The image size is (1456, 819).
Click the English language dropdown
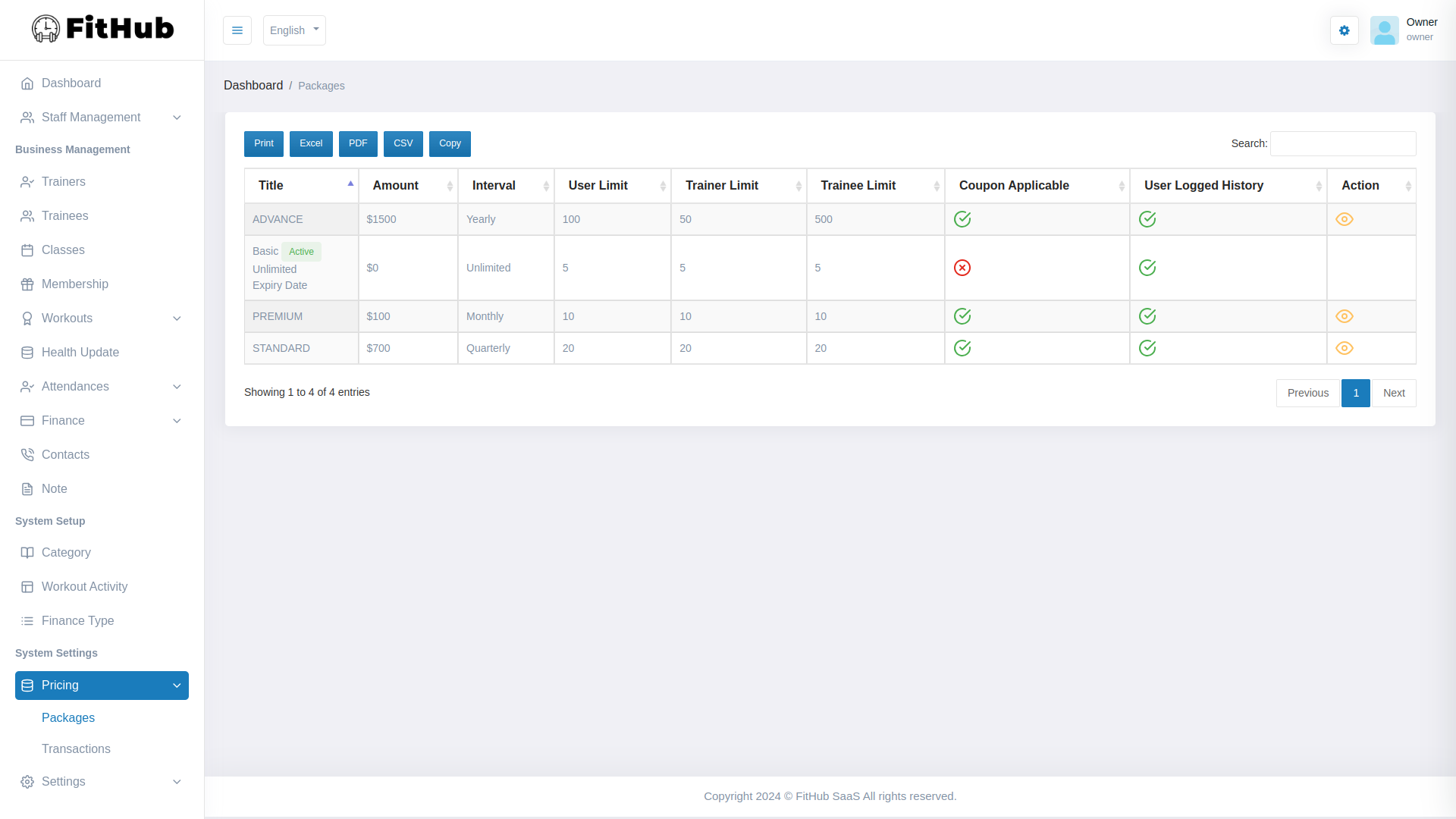click(x=294, y=30)
